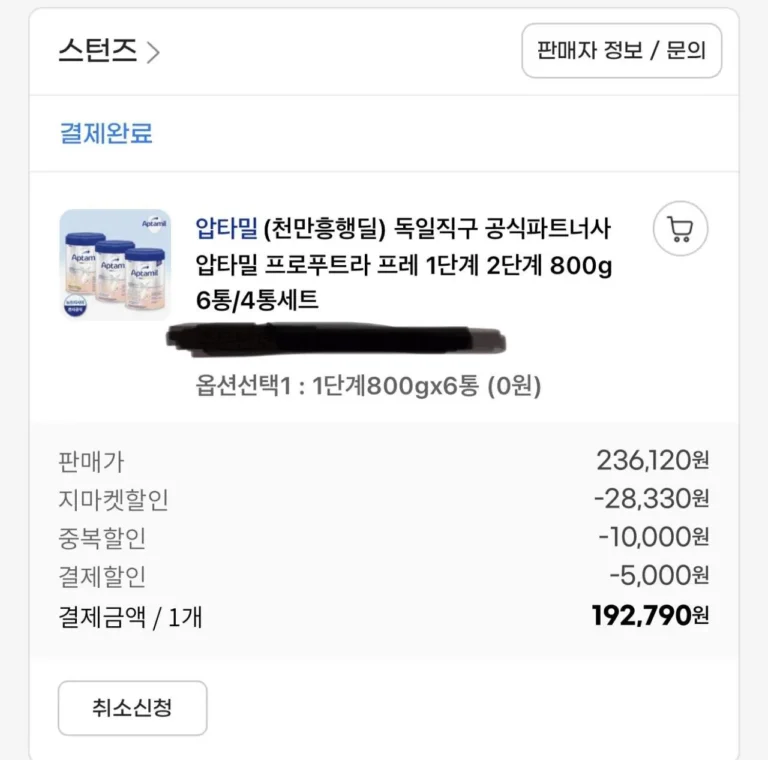Click the 판매가 236,120원 price row
The image size is (768, 760).
(384, 461)
